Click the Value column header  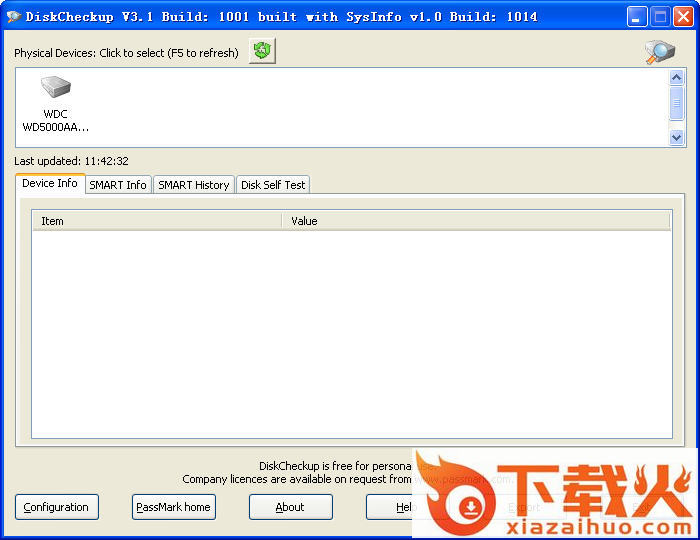click(x=476, y=221)
